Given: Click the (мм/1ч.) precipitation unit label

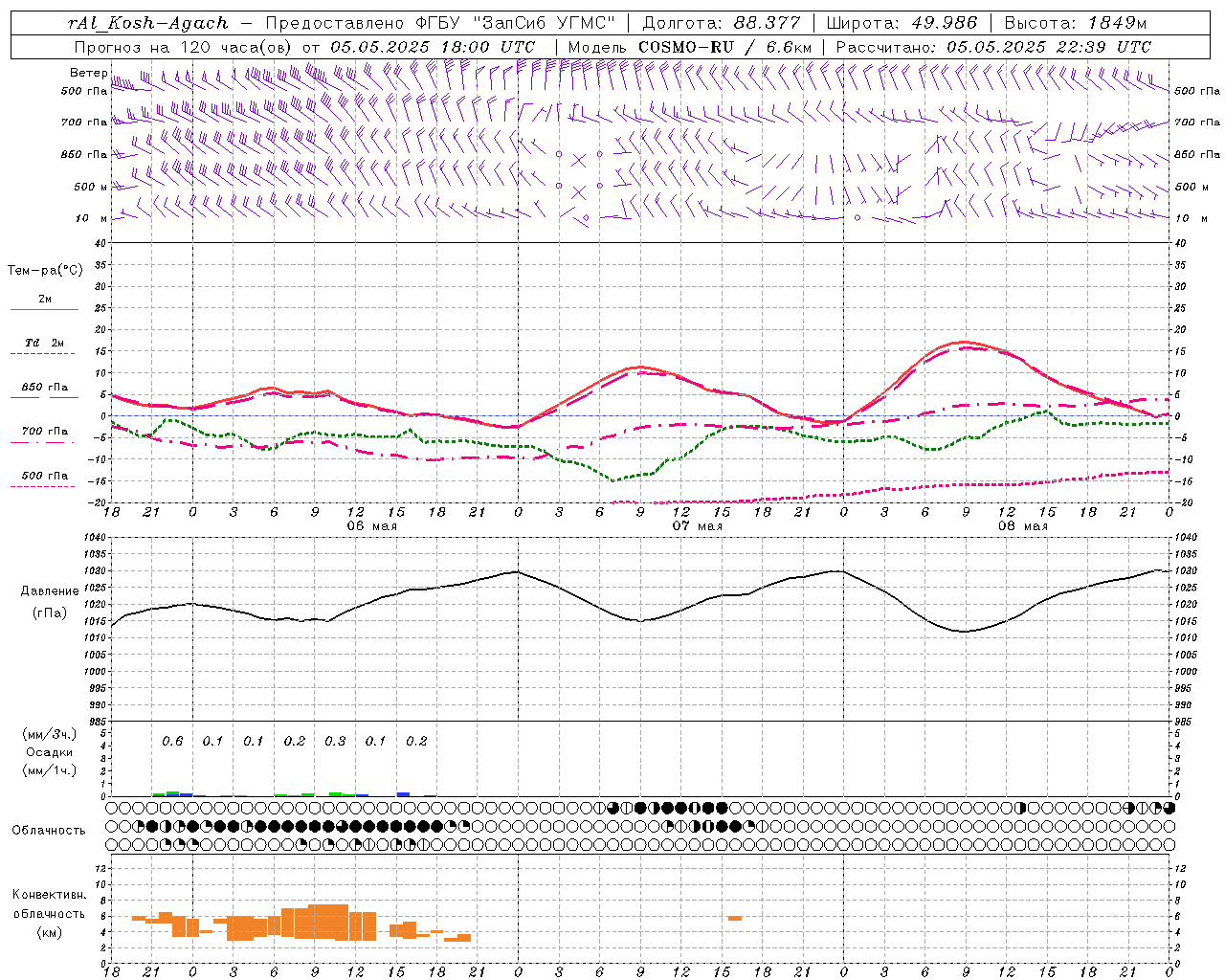Looking at the screenshot, I should click(50, 770).
